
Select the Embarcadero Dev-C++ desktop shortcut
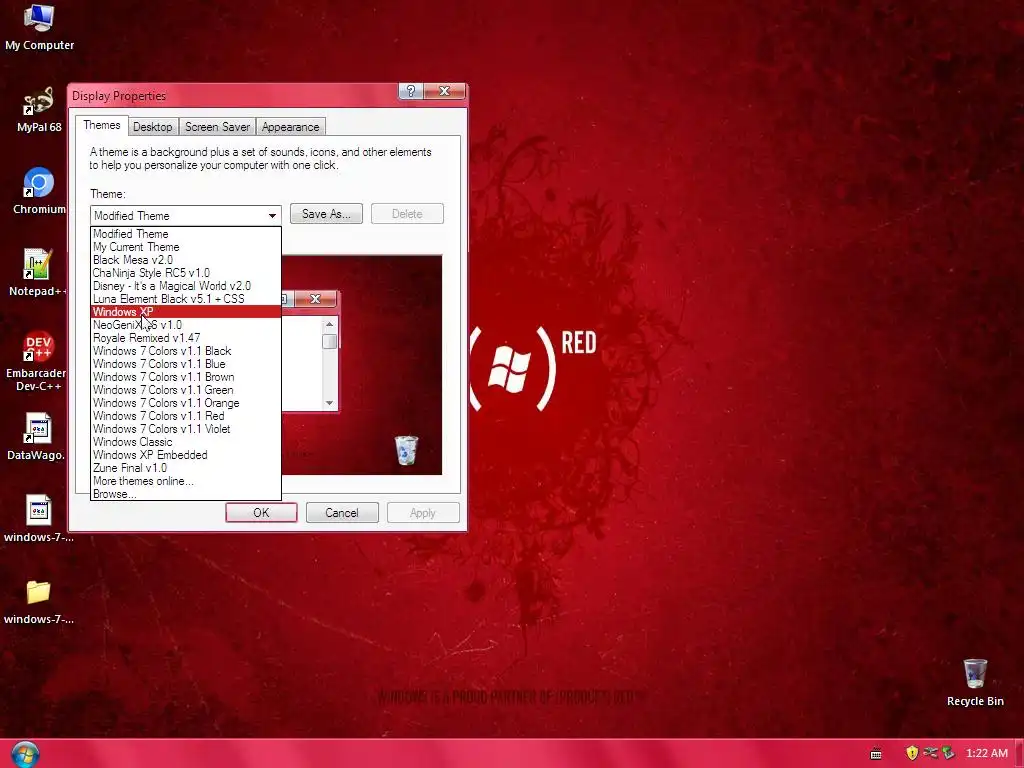[37, 361]
